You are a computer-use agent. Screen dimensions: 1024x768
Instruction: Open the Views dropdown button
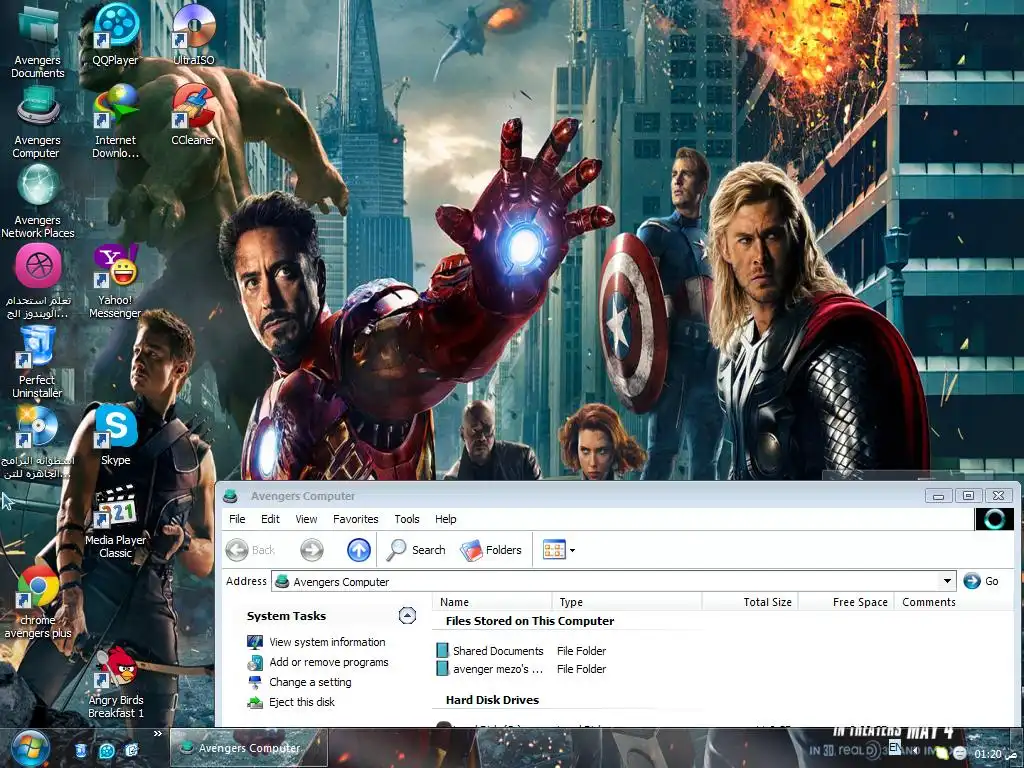(x=559, y=550)
